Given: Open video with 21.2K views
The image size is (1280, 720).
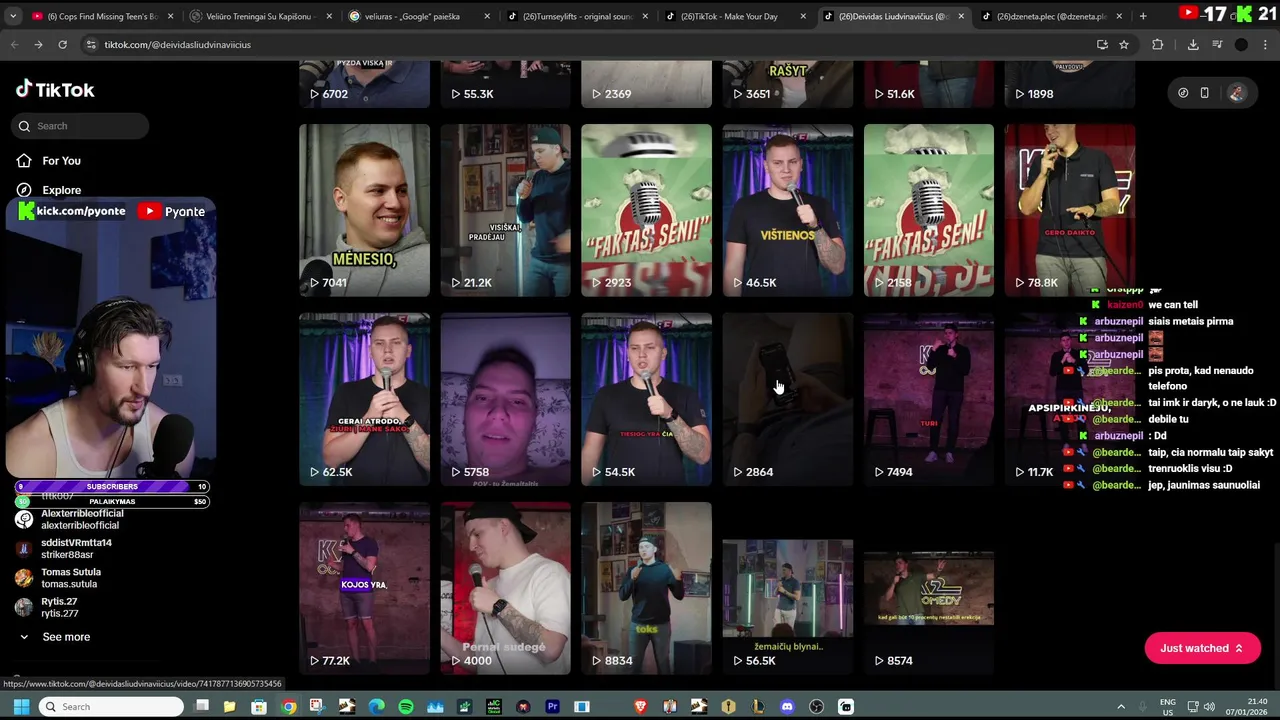Looking at the screenshot, I should [505, 210].
